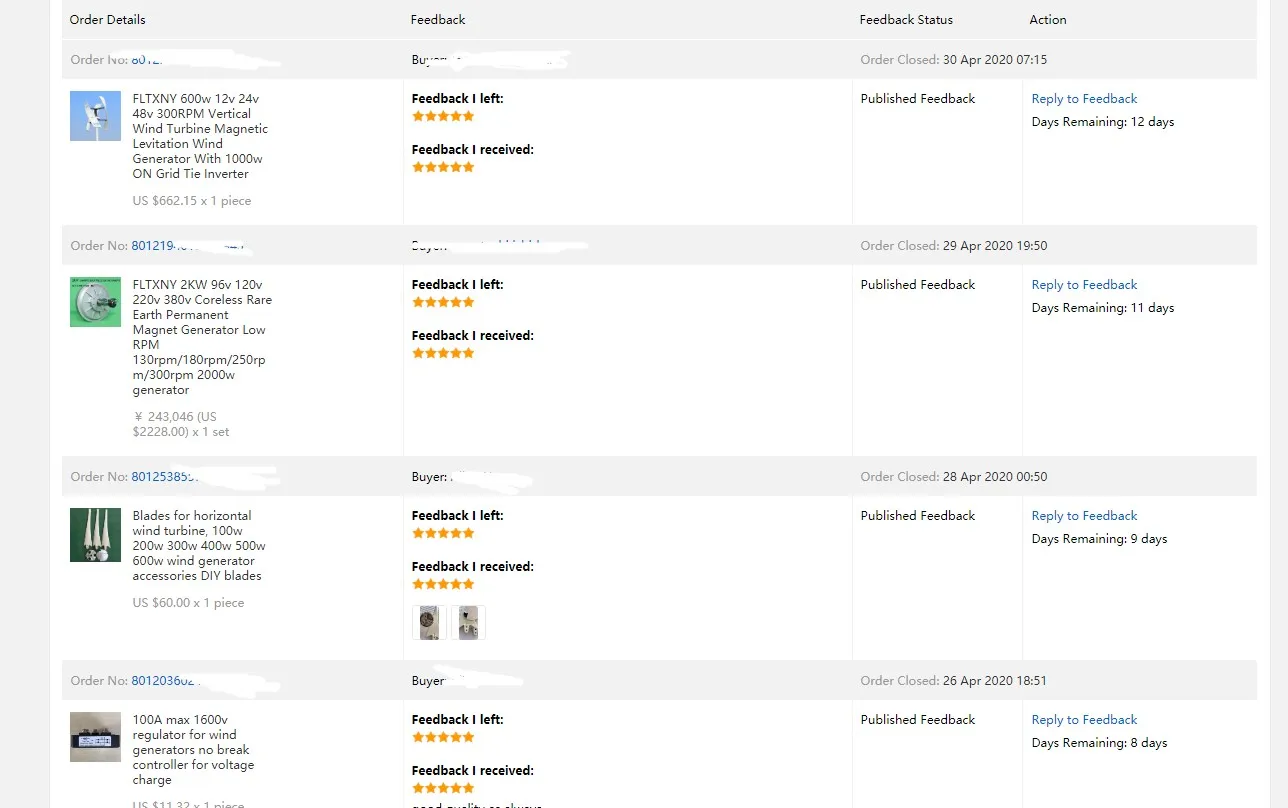Reply to Feedback with 12 days remaining
This screenshot has width=1288, height=808.
[1084, 99]
